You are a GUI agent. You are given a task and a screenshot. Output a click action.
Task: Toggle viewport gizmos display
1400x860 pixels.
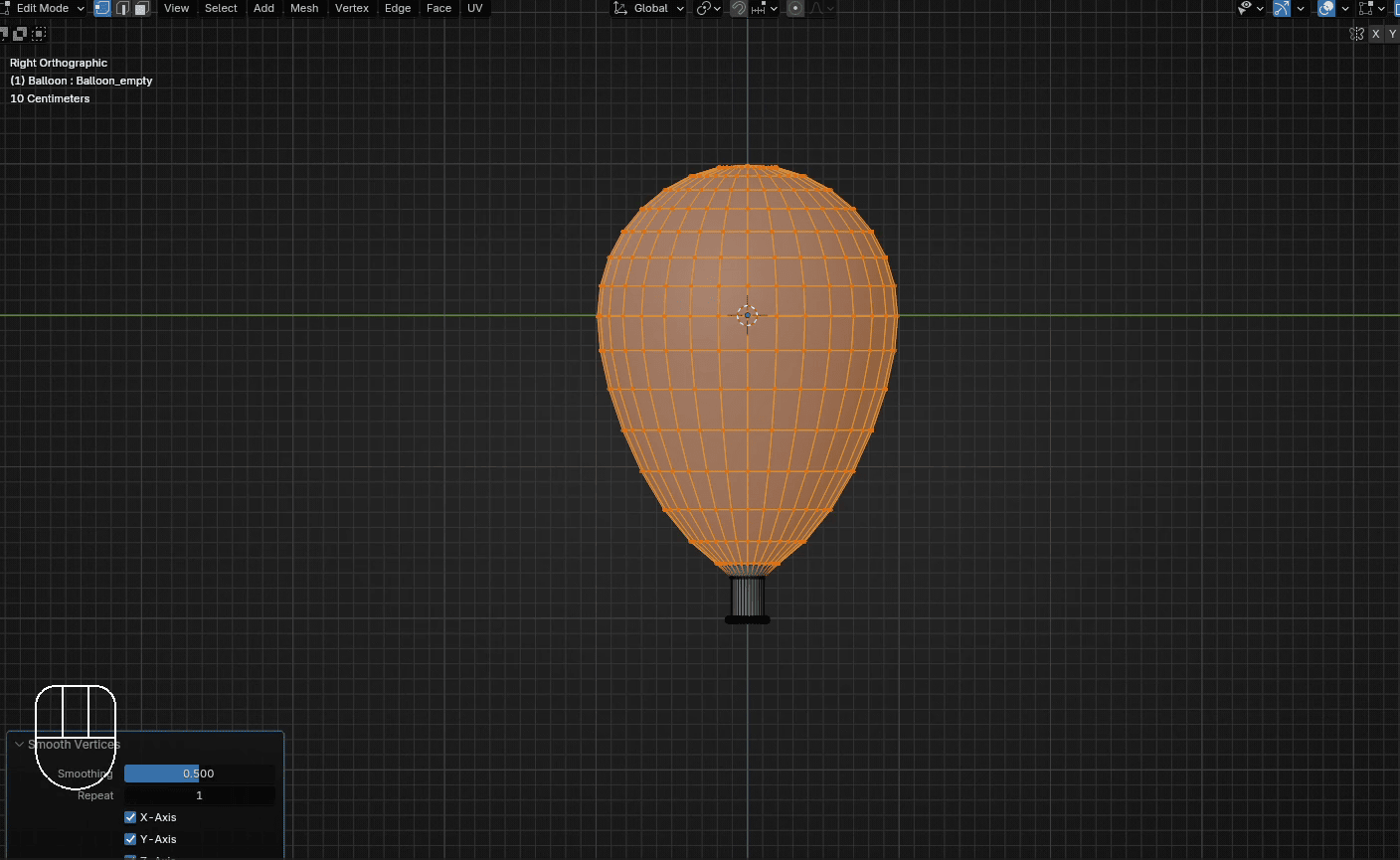[1282, 8]
